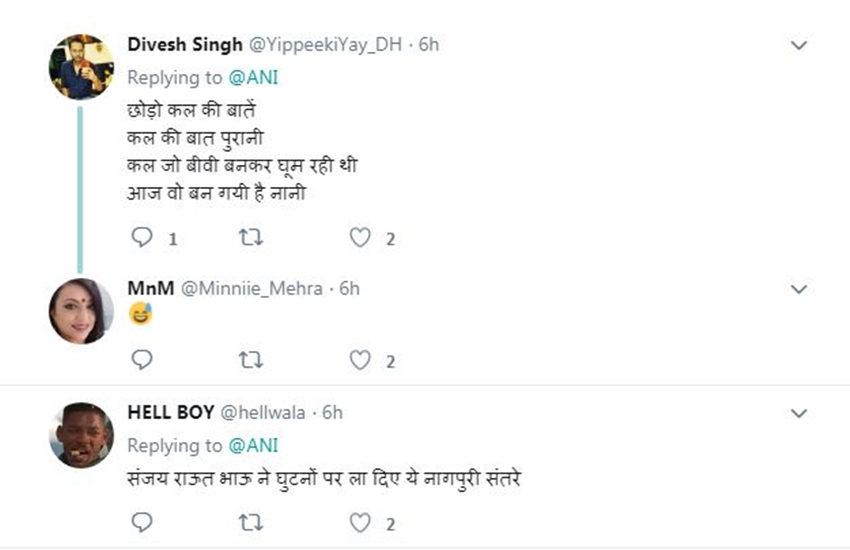View HELL BOY's profile avatar
This screenshot has height=550, width=850.
pyautogui.click(x=81, y=436)
